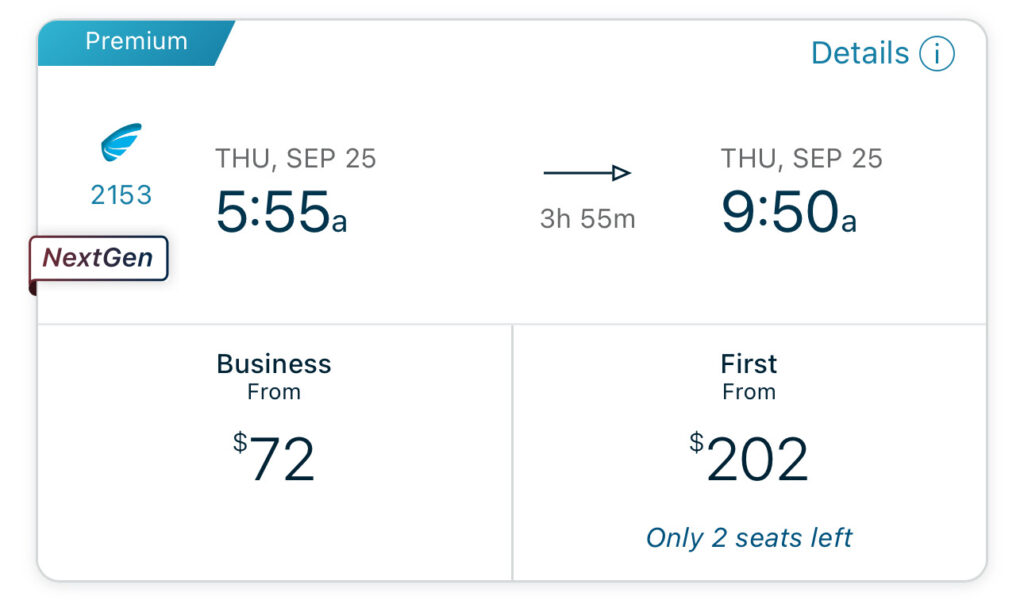The height and width of the screenshot is (604, 1024).
Task: Click the $72 Business price
Action: point(274,458)
